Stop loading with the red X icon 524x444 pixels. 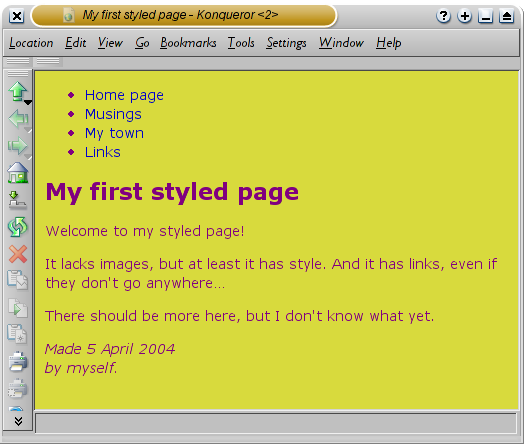pos(18,254)
